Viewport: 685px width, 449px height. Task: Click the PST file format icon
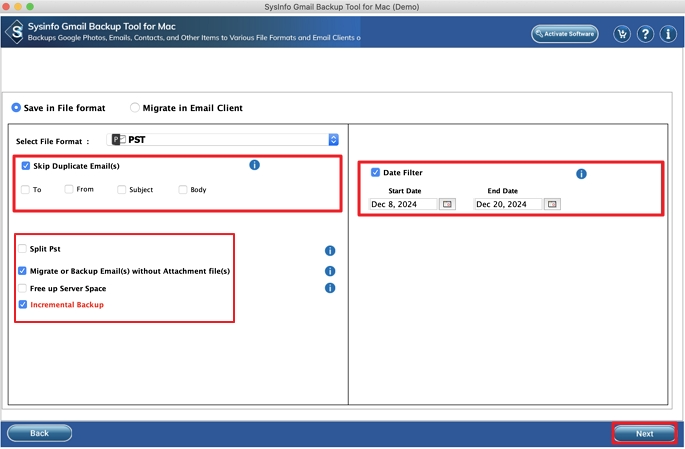pos(118,140)
